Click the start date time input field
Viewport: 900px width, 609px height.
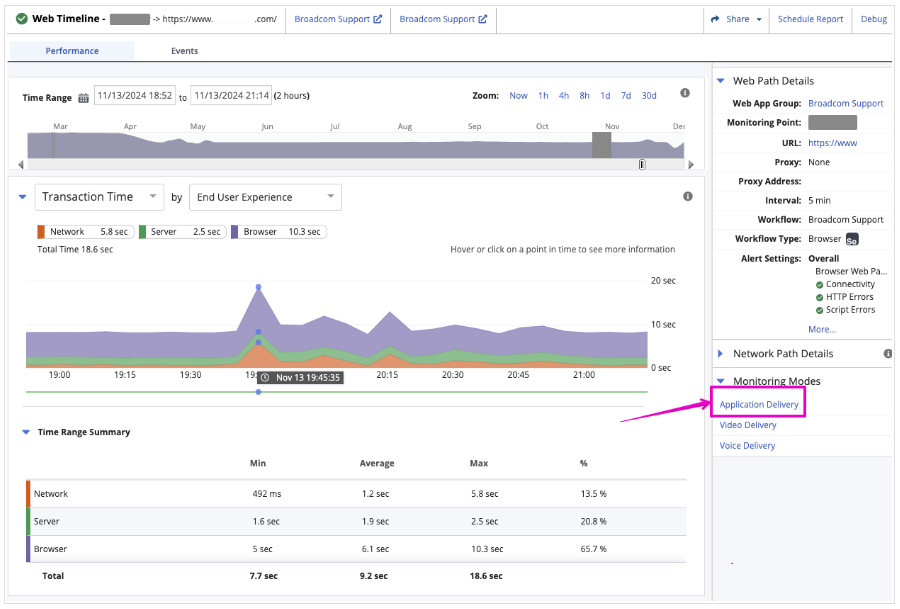click(x=134, y=96)
